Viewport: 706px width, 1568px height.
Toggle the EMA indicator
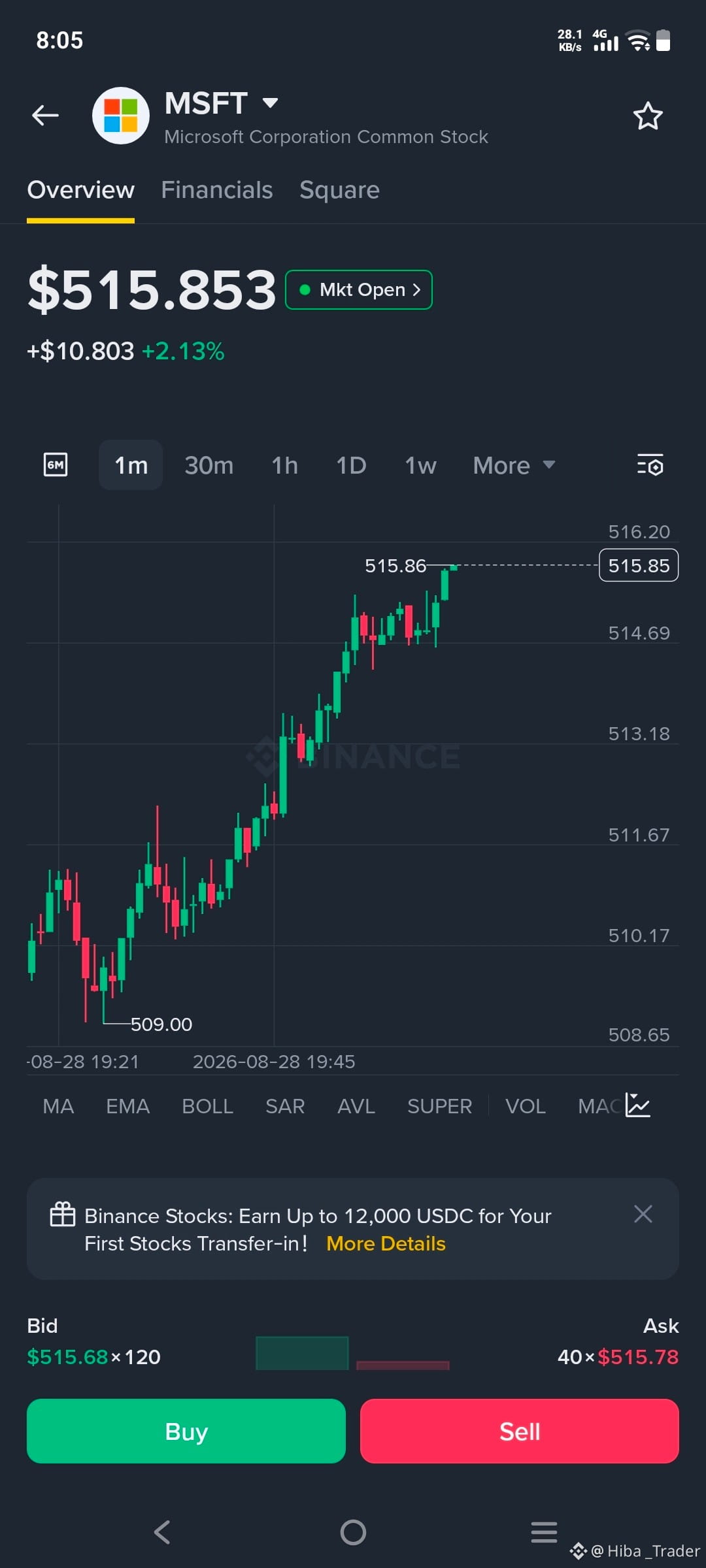128,1106
